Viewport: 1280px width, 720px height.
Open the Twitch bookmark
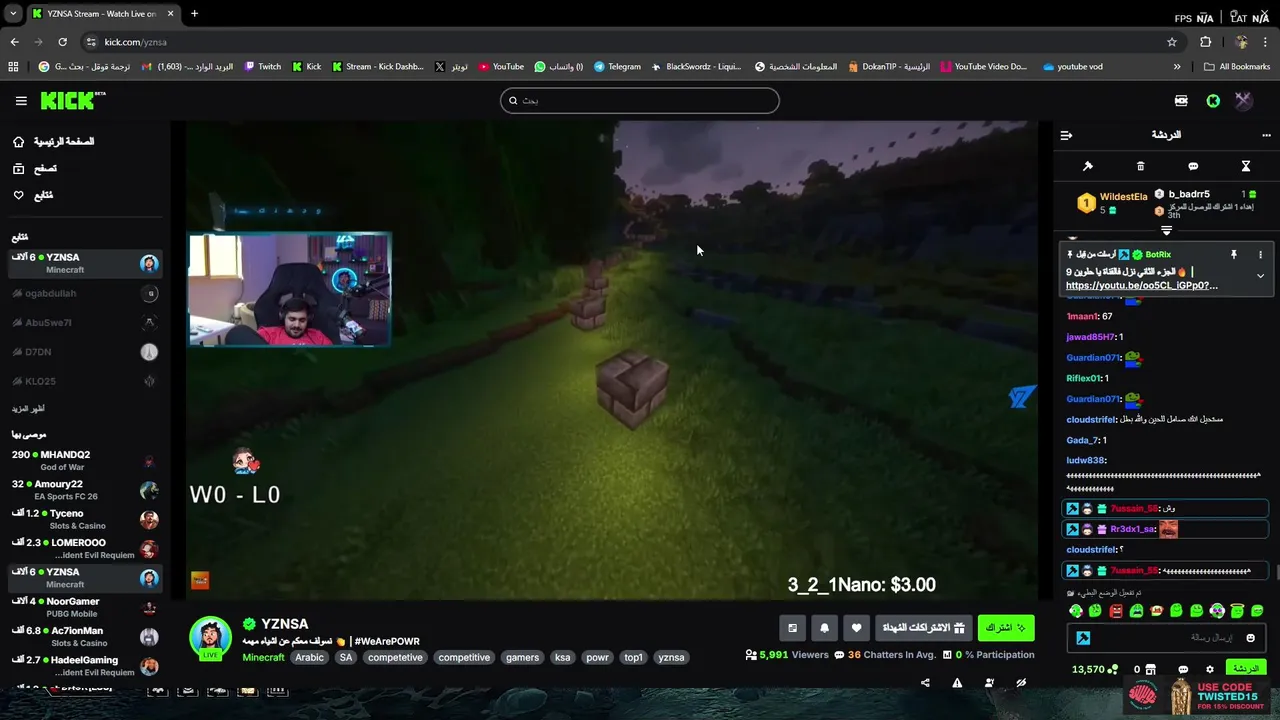tap(263, 67)
